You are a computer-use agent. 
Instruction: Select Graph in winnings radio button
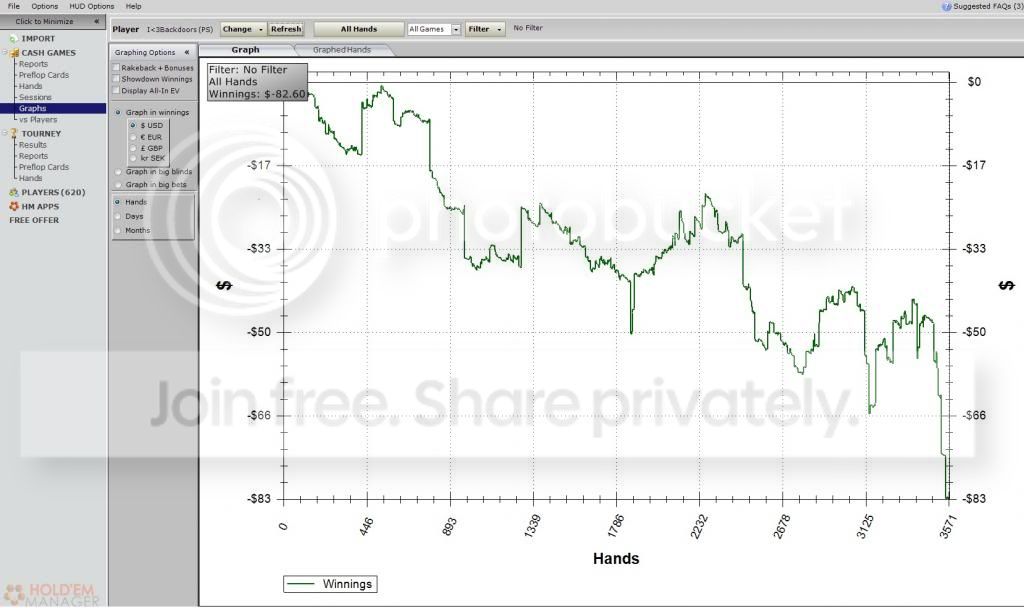pyautogui.click(x=118, y=112)
